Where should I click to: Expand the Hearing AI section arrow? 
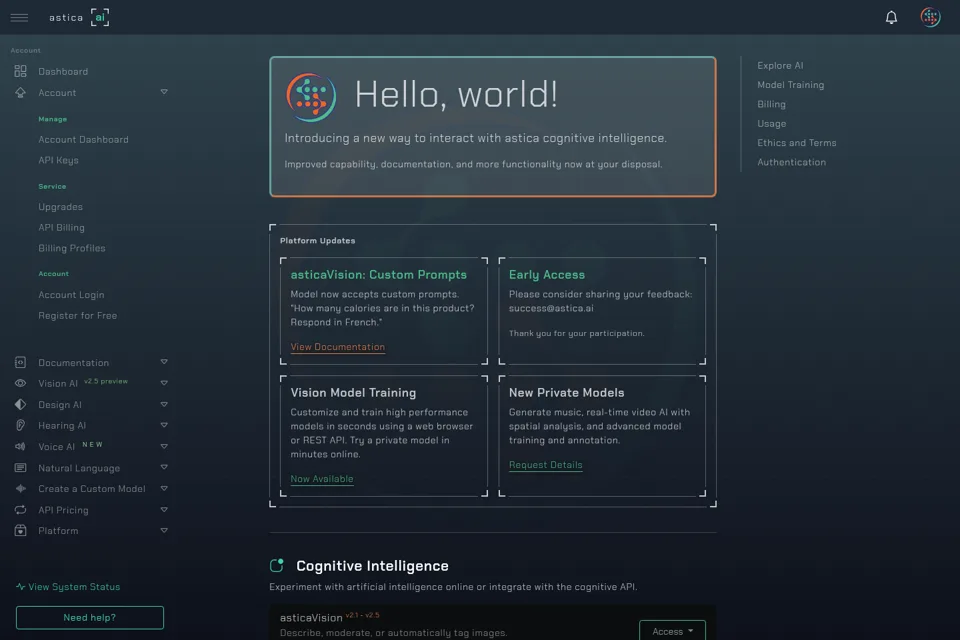pos(164,425)
